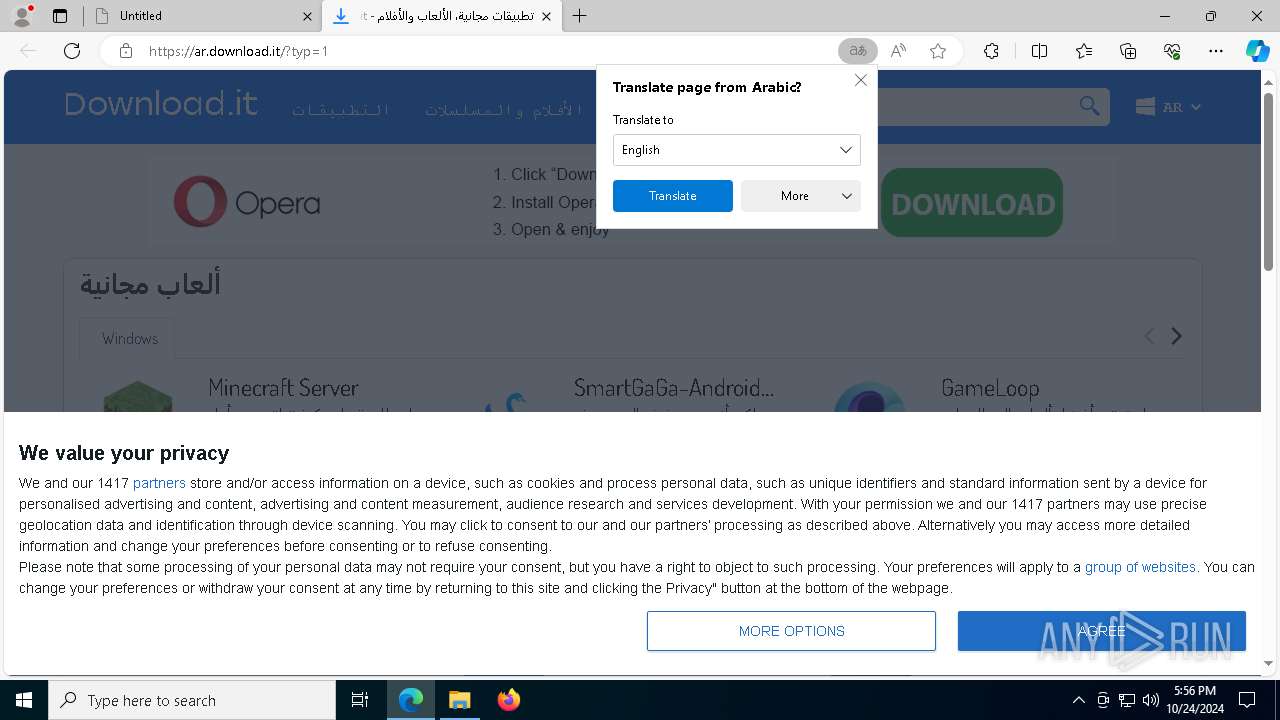Screen dimensions: 1280x720
Task: Expand the More options dropdown in translate popup
Action: pos(801,196)
